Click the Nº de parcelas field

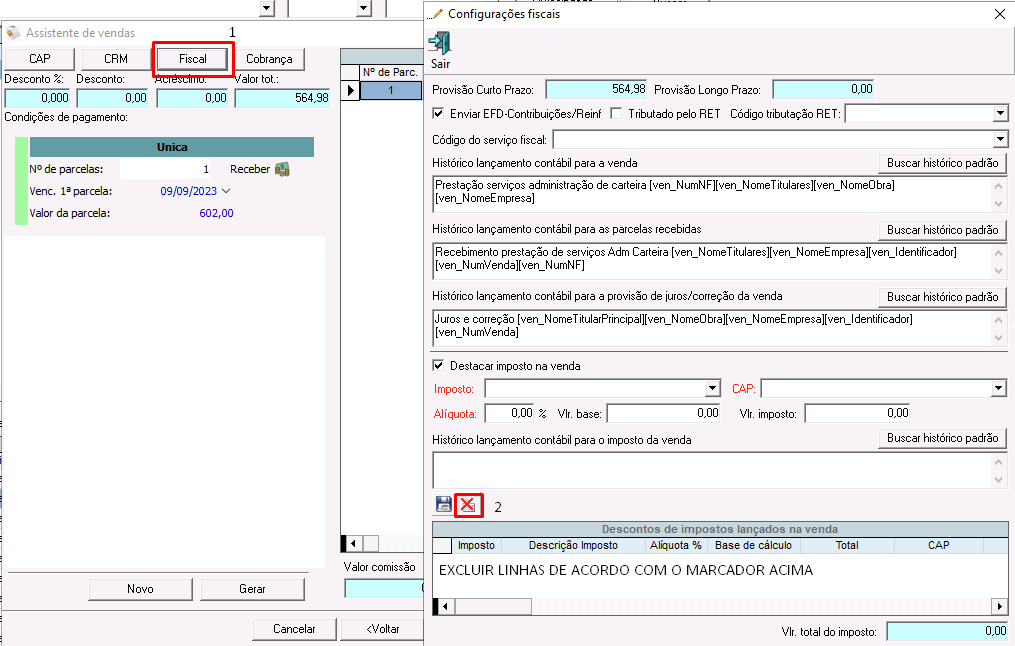click(x=165, y=170)
